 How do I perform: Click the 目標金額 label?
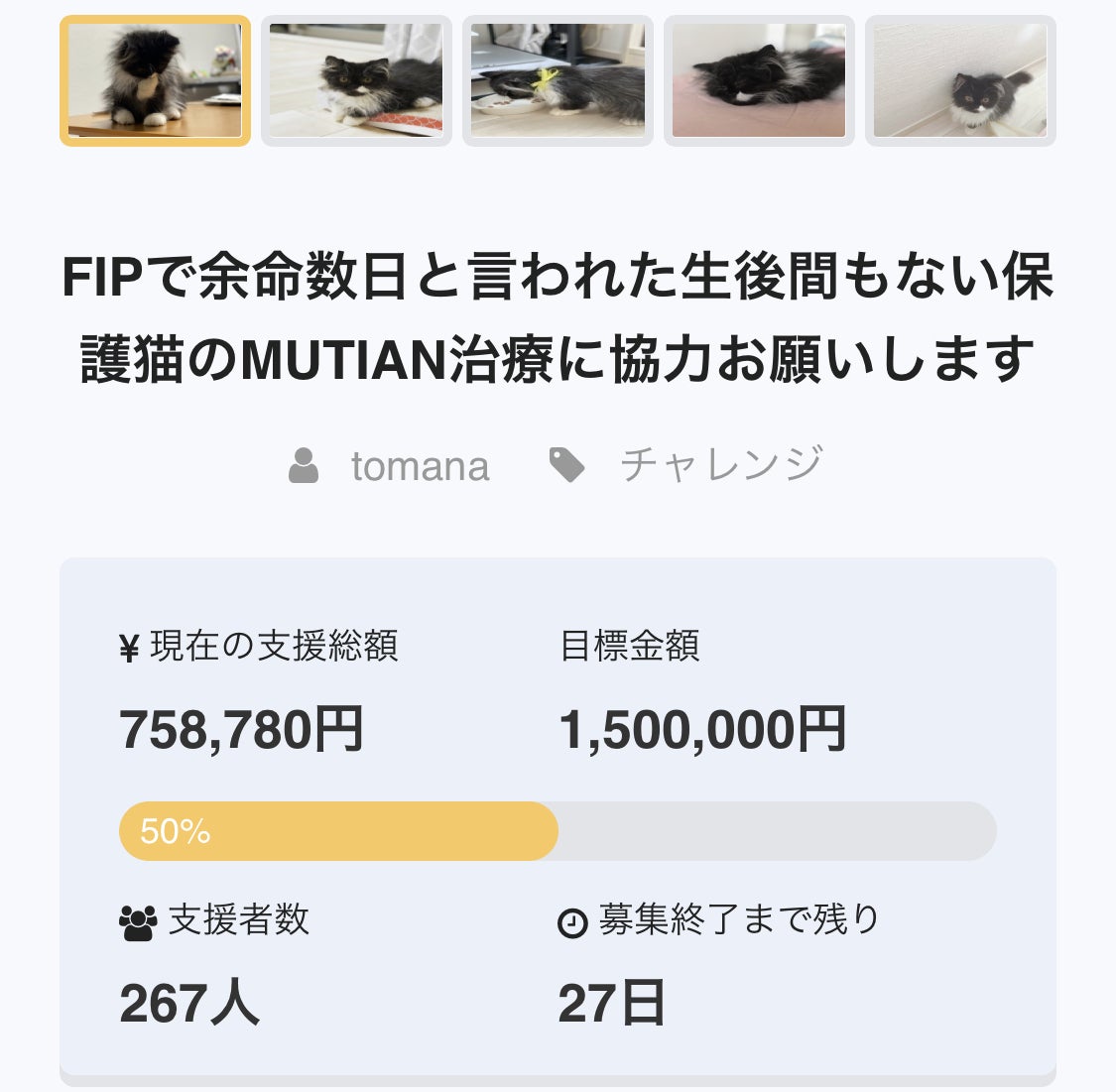629,646
